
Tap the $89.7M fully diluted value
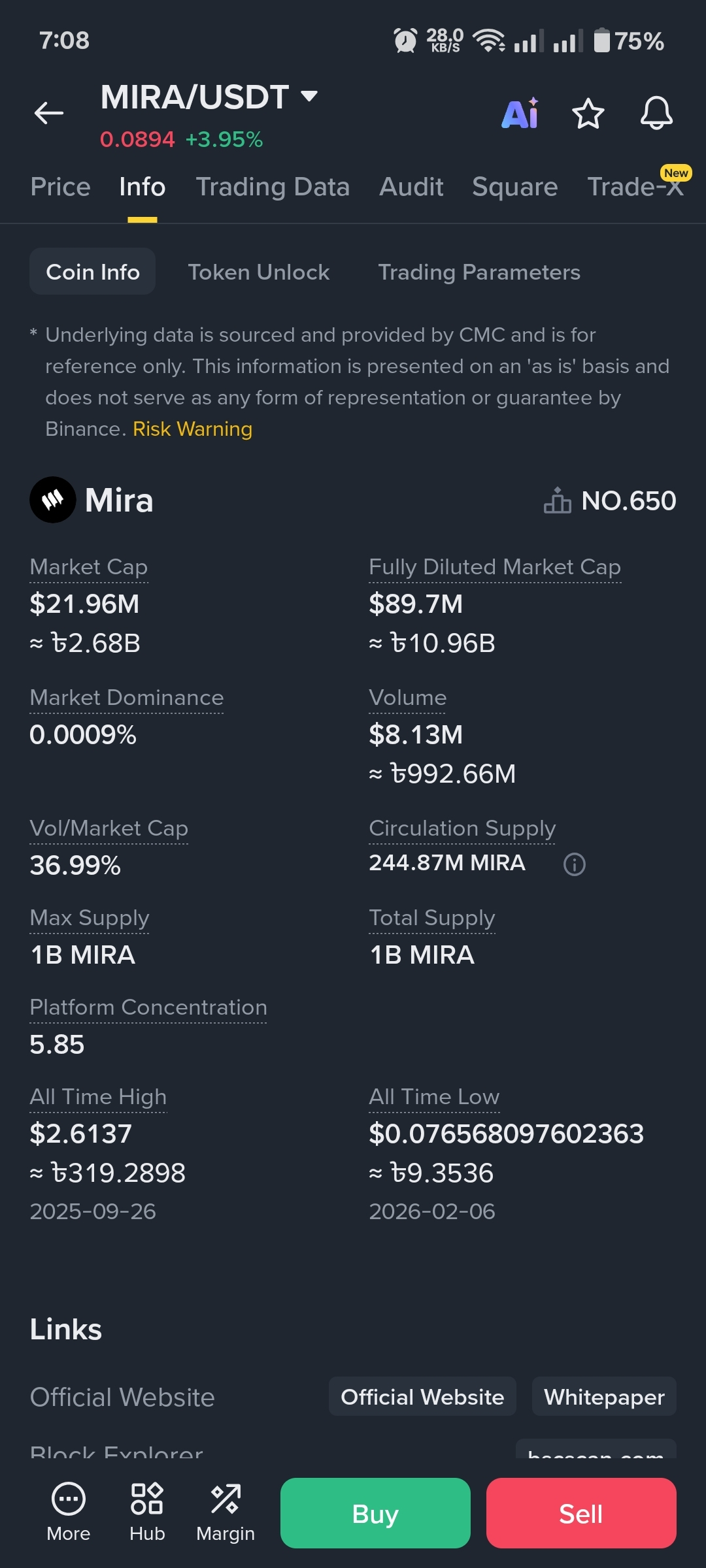coord(416,604)
